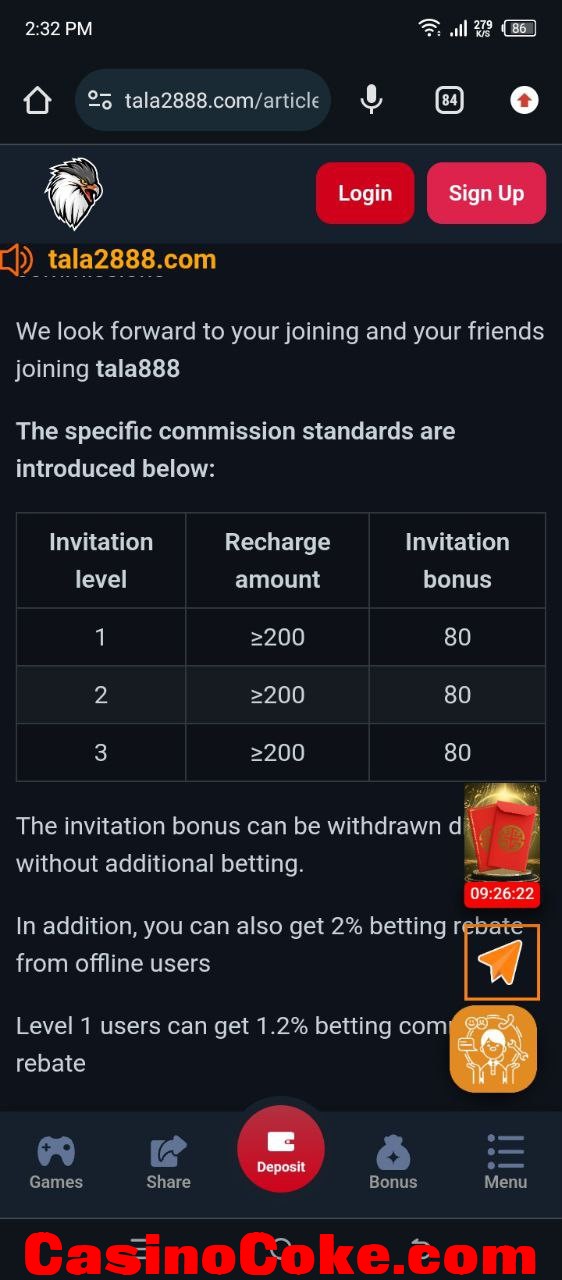Open the tab switcher showing 84
The width and height of the screenshot is (562, 1280).
449,100
